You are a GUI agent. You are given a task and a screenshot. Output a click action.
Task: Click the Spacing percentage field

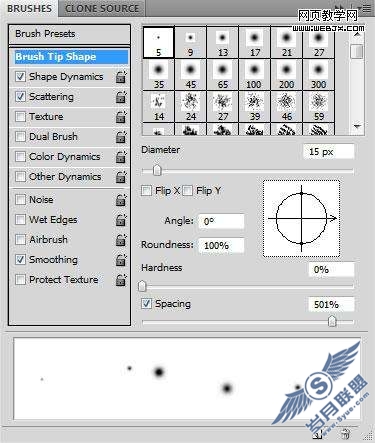[331, 304]
